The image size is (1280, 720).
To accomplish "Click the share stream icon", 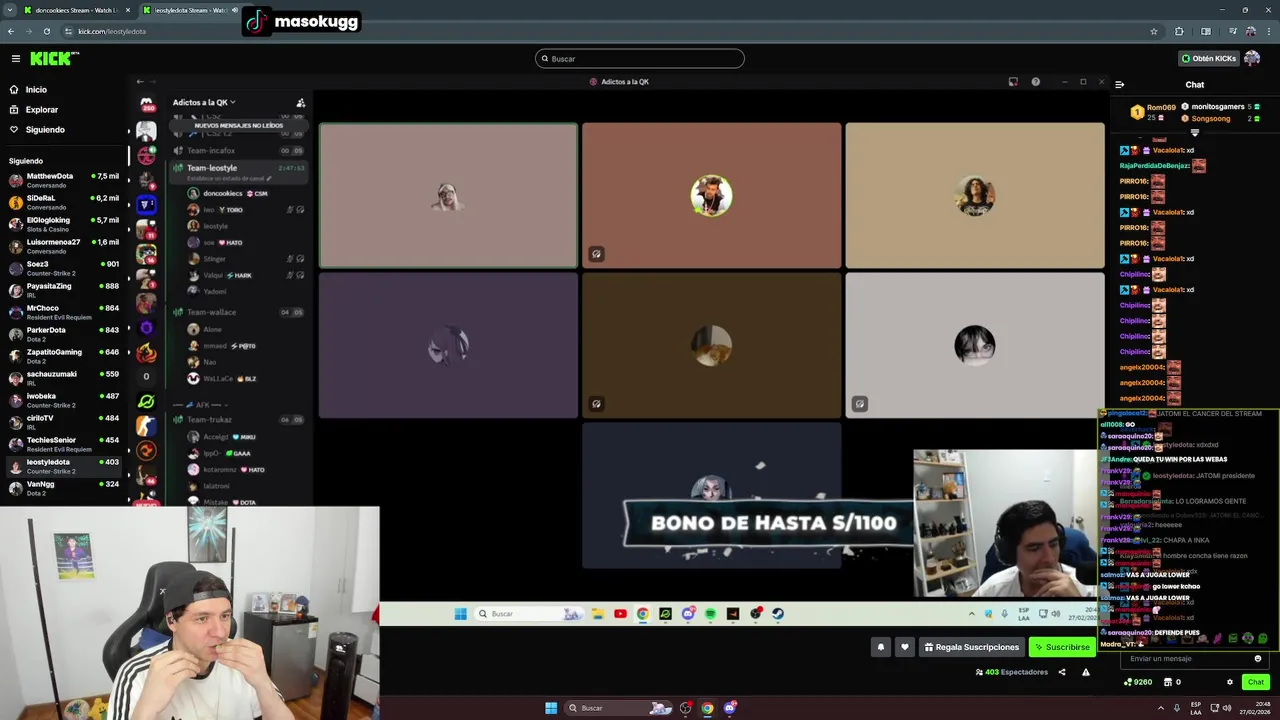I will coord(1062,672).
